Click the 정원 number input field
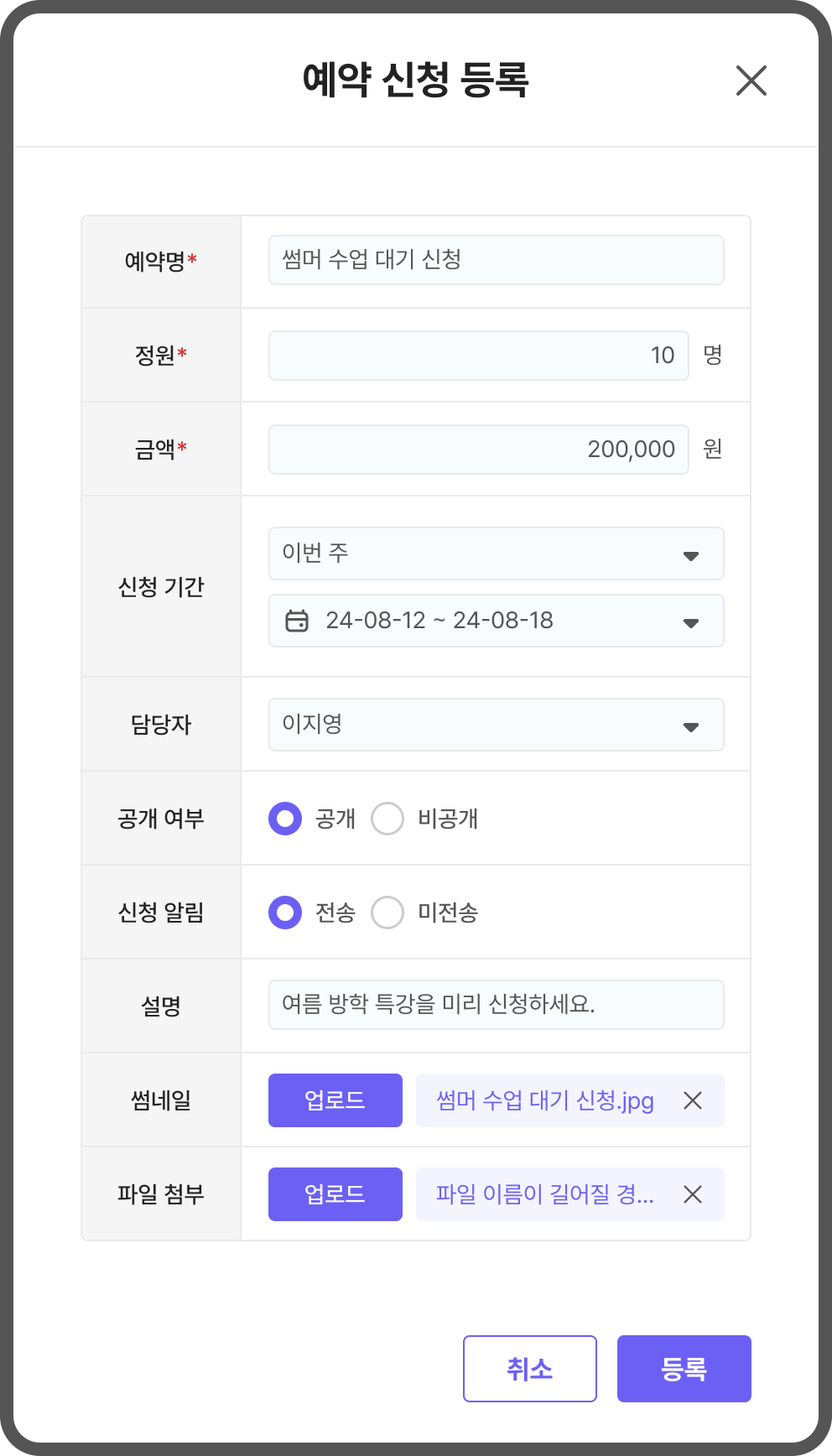The width and height of the screenshot is (832, 1456). pos(478,356)
